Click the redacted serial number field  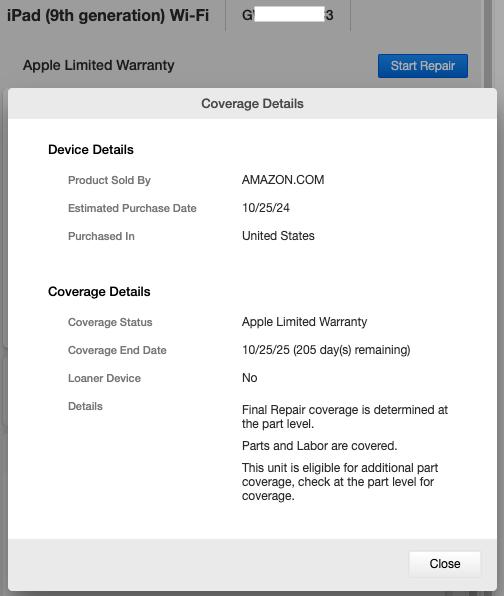[288, 15]
